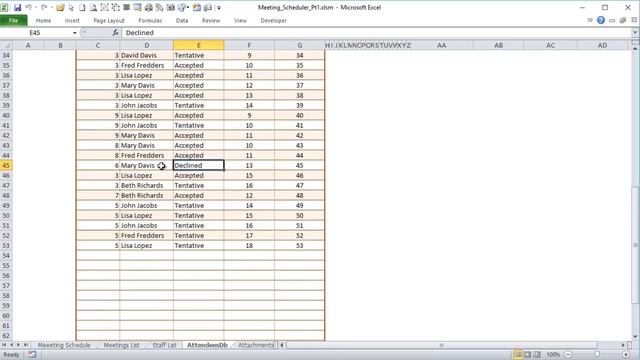Click the Select All corner button

pyautogui.click(x=5, y=45)
